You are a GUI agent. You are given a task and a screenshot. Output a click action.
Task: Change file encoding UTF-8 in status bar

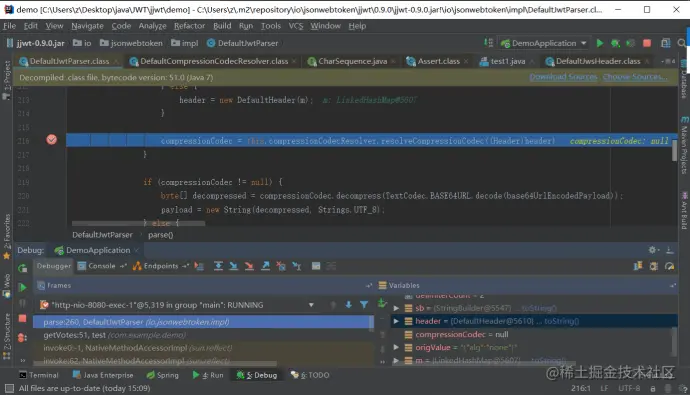[x=629, y=388]
